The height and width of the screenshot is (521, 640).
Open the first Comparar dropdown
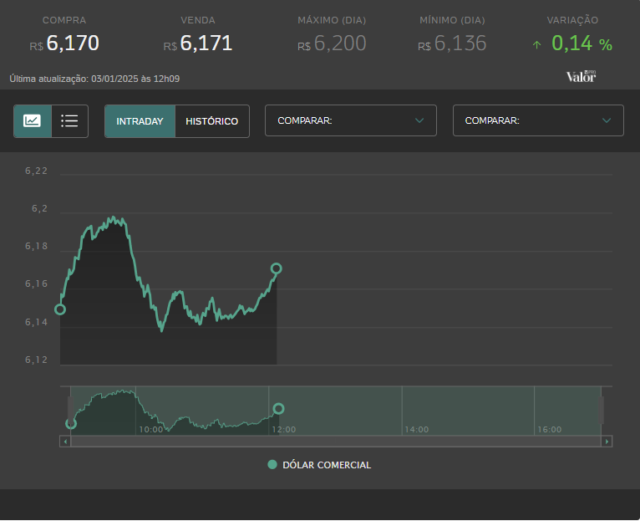click(351, 120)
